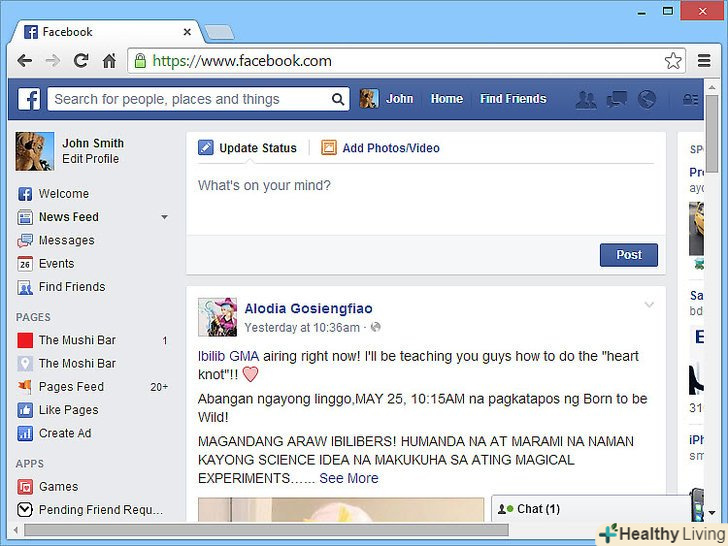Select Update Status tab
Screen dimensions: 728x546
247,148
